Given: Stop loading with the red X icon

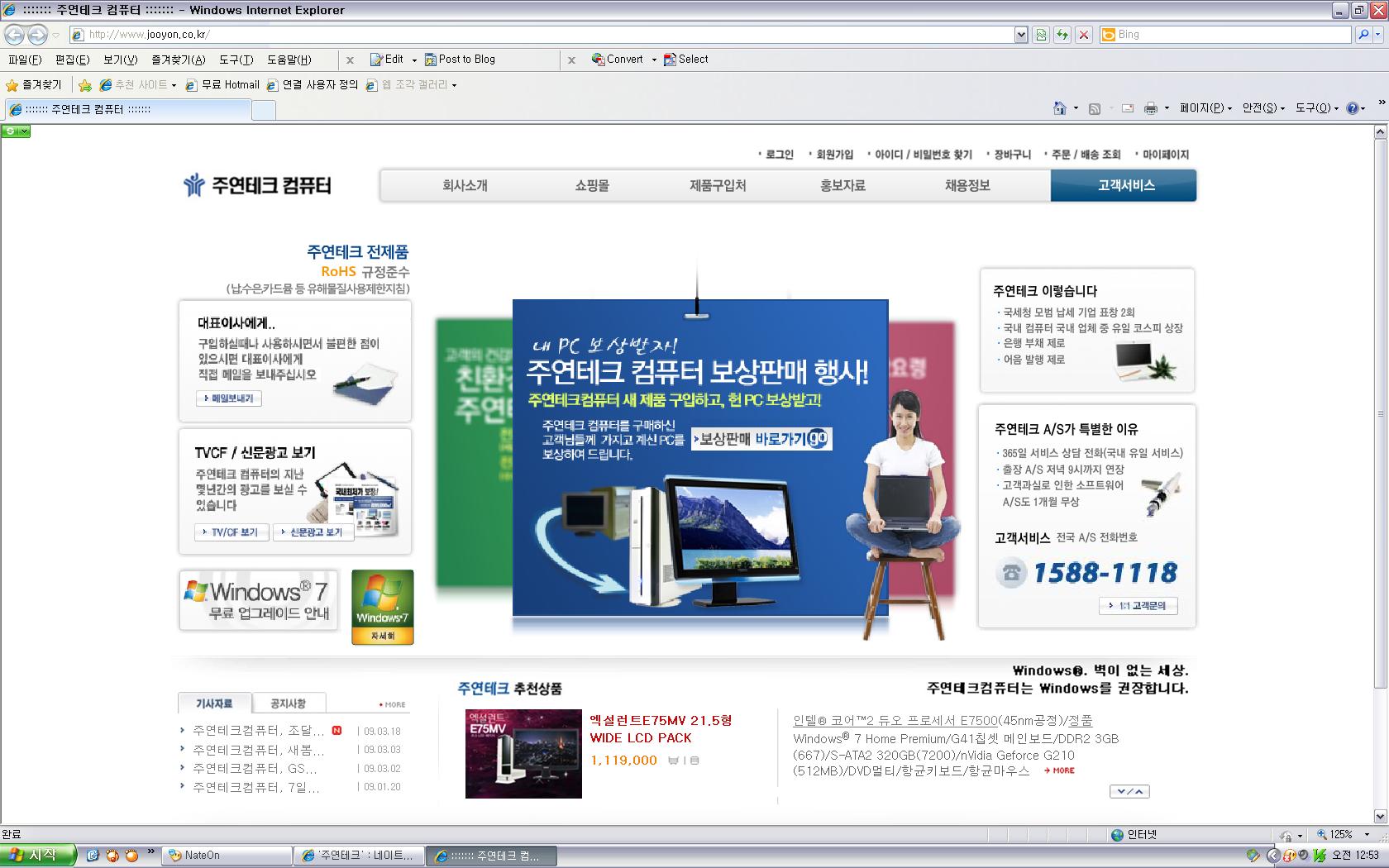Looking at the screenshot, I should tap(1084, 35).
